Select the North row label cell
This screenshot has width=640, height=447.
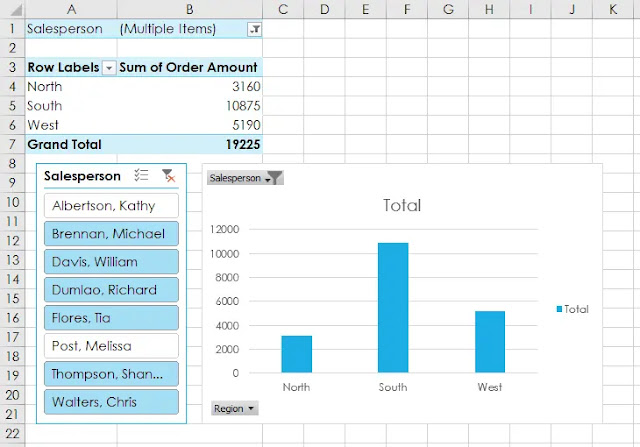[x=71, y=87]
